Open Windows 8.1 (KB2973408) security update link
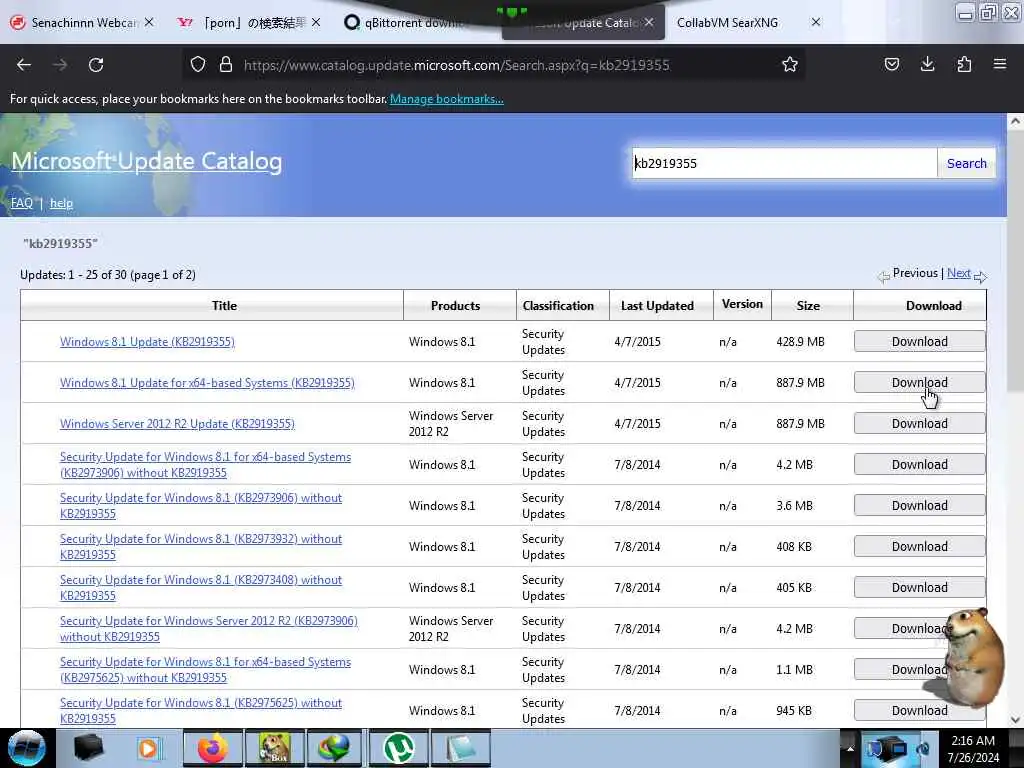The image size is (1024, 768). (x=200, y=588)
